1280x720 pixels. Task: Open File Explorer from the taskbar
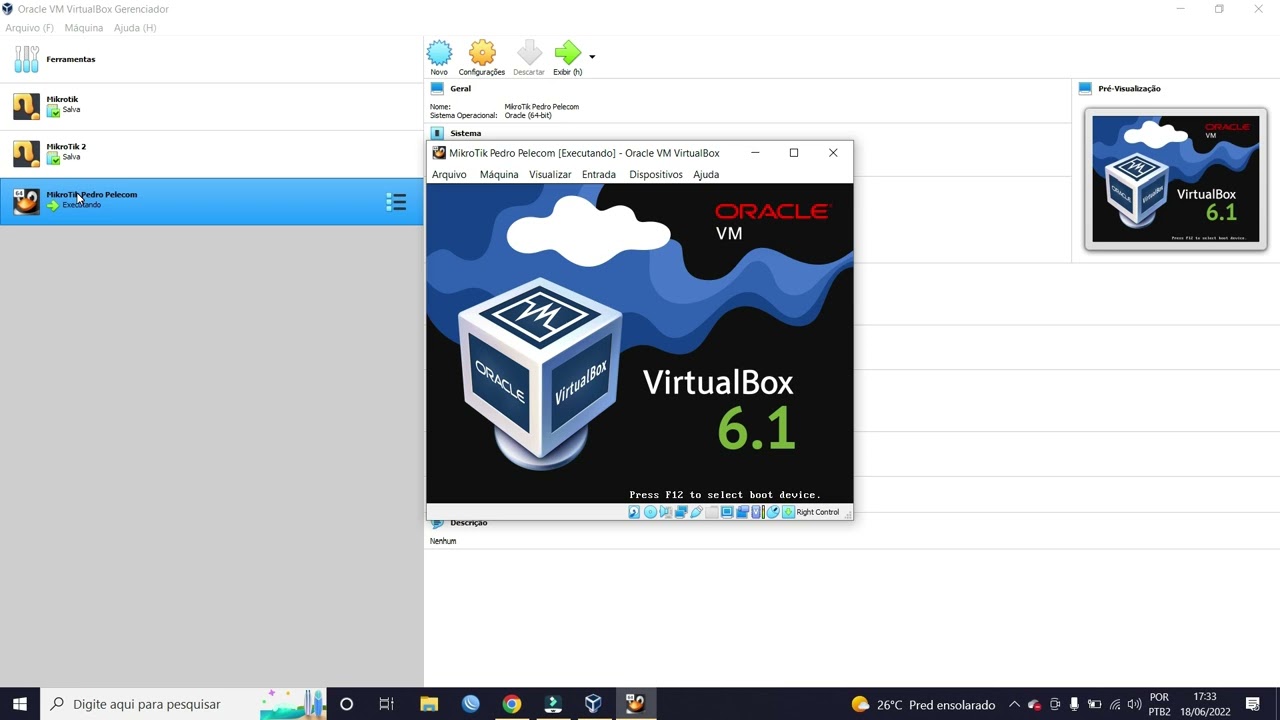[428, 704]
